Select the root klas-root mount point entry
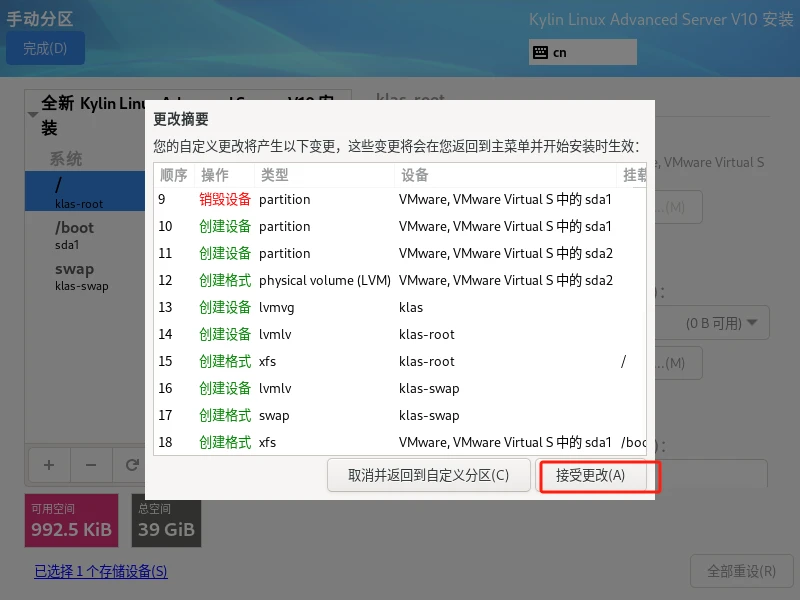The height and width of the screenshot is (600, 800). (85, 191)
